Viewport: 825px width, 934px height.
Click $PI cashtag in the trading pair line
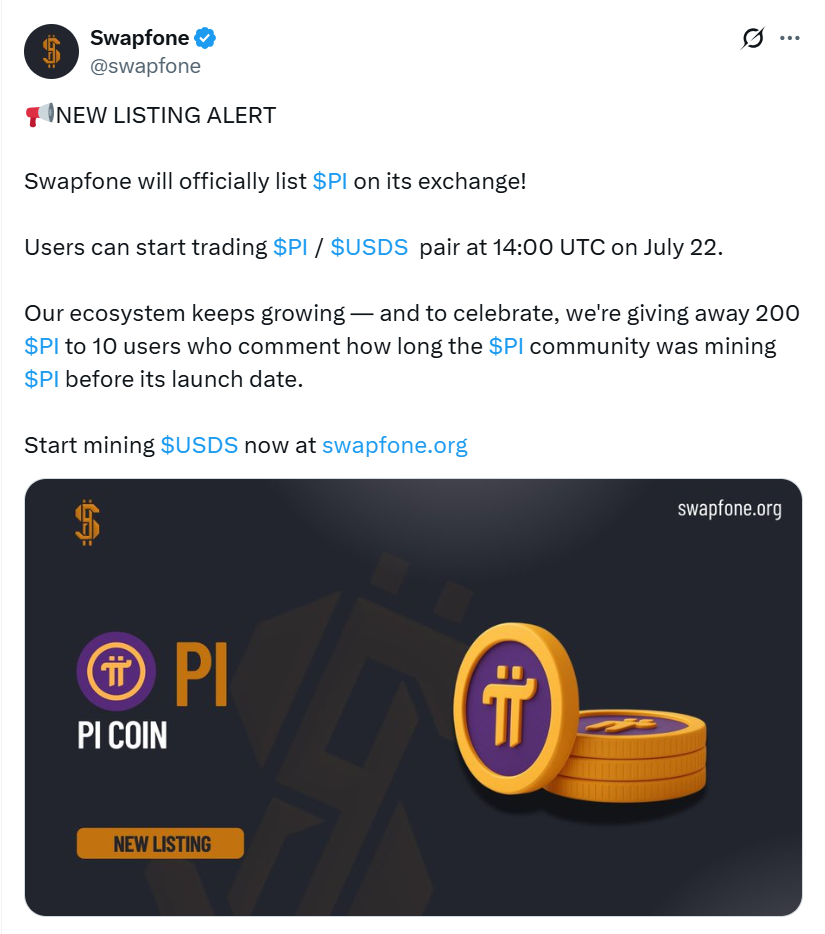290,247
